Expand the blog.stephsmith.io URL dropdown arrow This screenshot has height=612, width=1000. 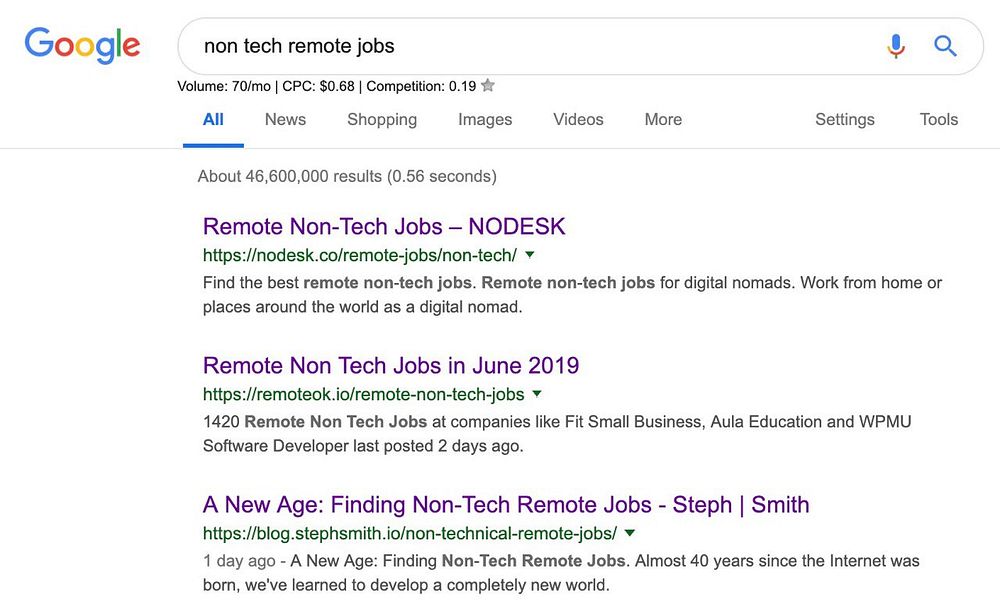click(x=630, y=533)
